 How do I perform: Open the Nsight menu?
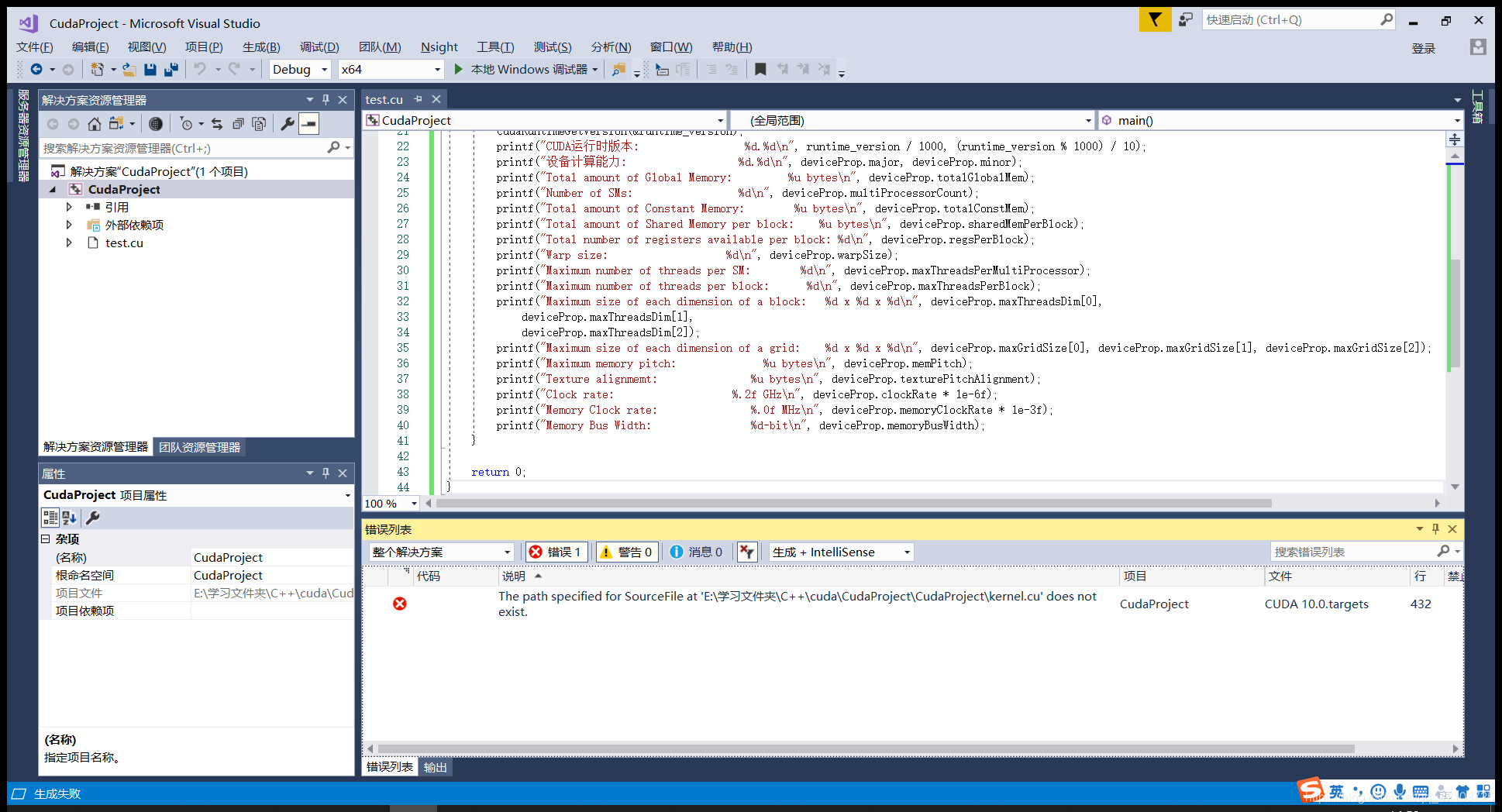coord(439,47)
